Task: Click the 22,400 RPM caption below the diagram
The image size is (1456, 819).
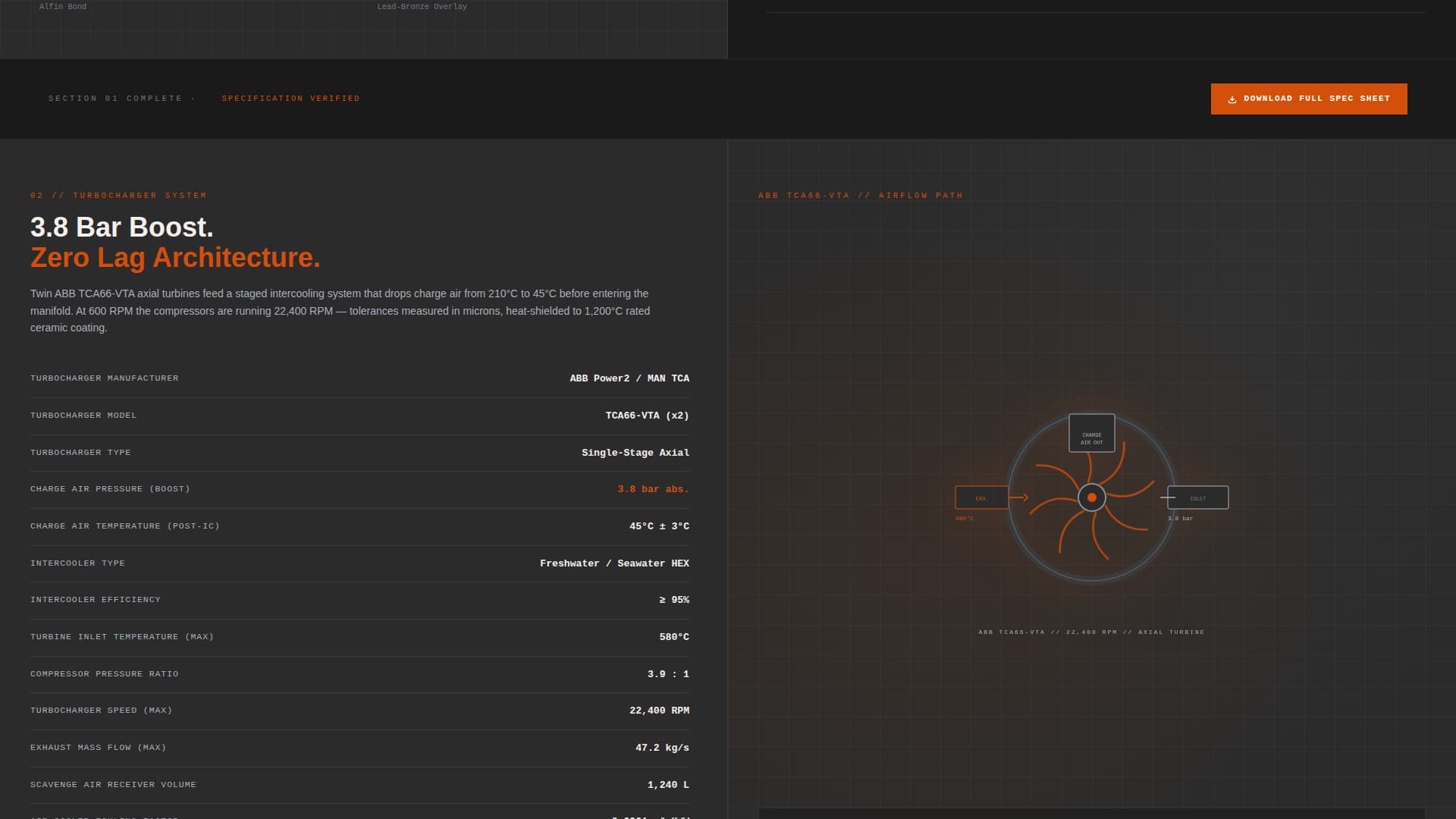Action: coord(1092,631)
